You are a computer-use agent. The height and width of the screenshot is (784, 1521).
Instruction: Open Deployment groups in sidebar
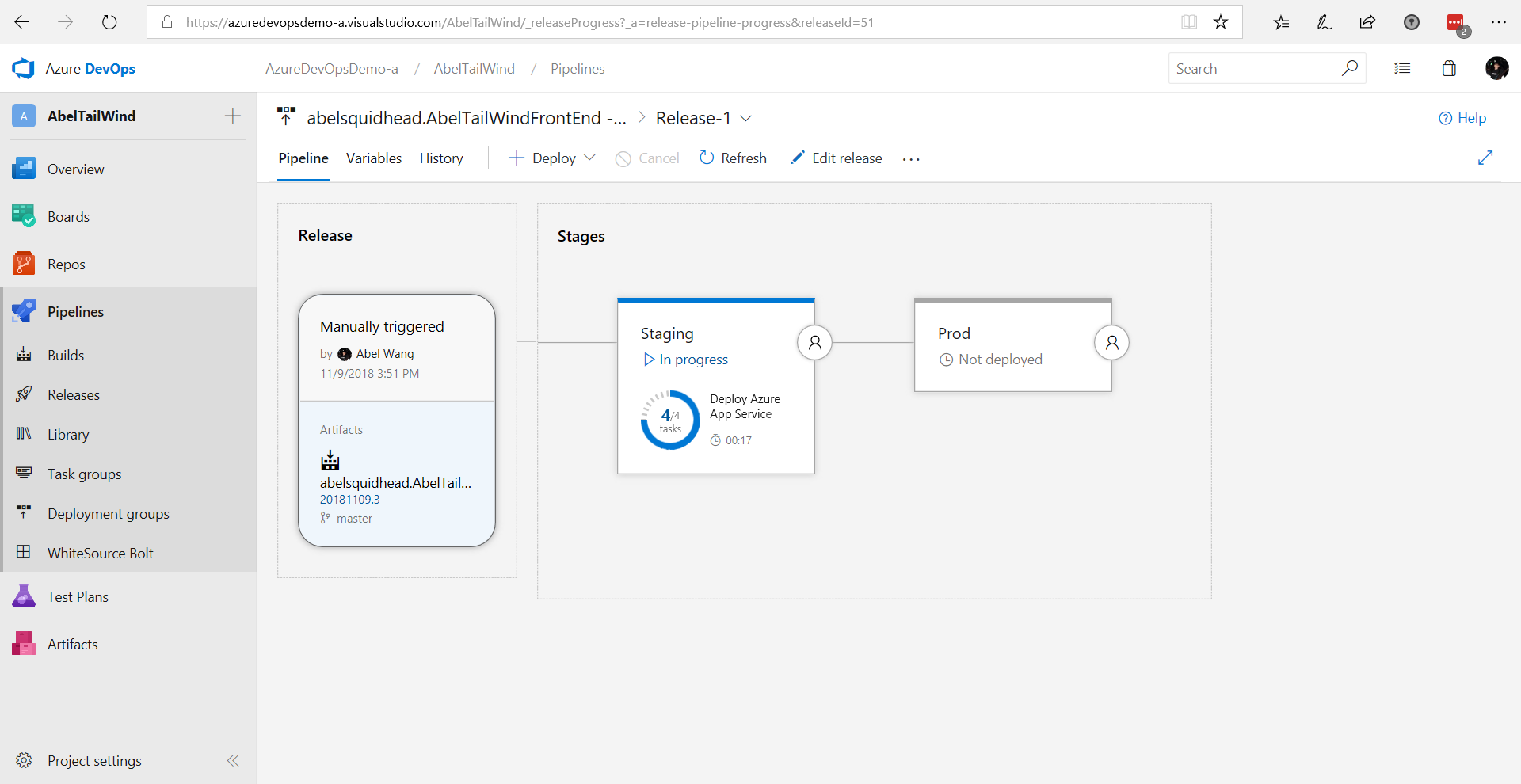109,514
